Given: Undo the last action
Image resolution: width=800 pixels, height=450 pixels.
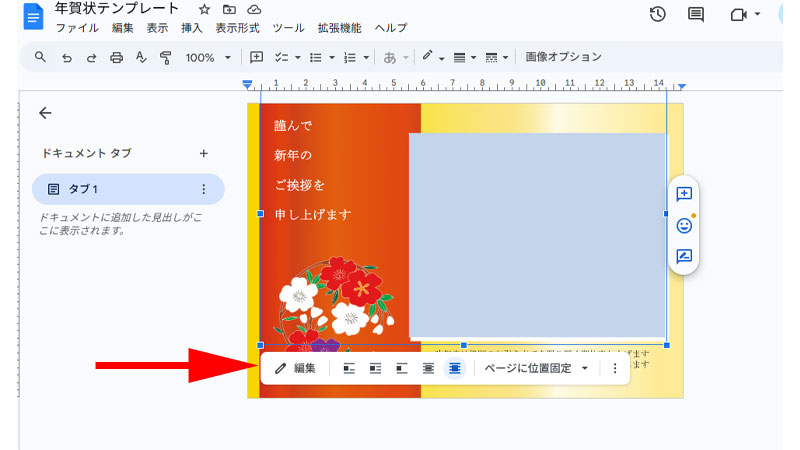Looking at the screenshot, I should point(66,58).
